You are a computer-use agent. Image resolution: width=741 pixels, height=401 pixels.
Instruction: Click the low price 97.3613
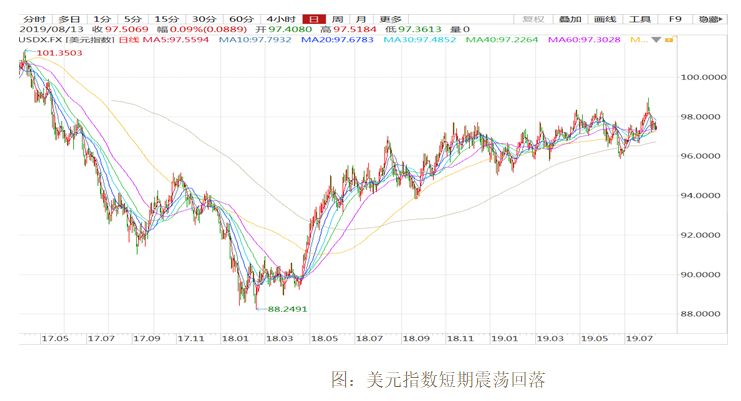tap(420, 29)
